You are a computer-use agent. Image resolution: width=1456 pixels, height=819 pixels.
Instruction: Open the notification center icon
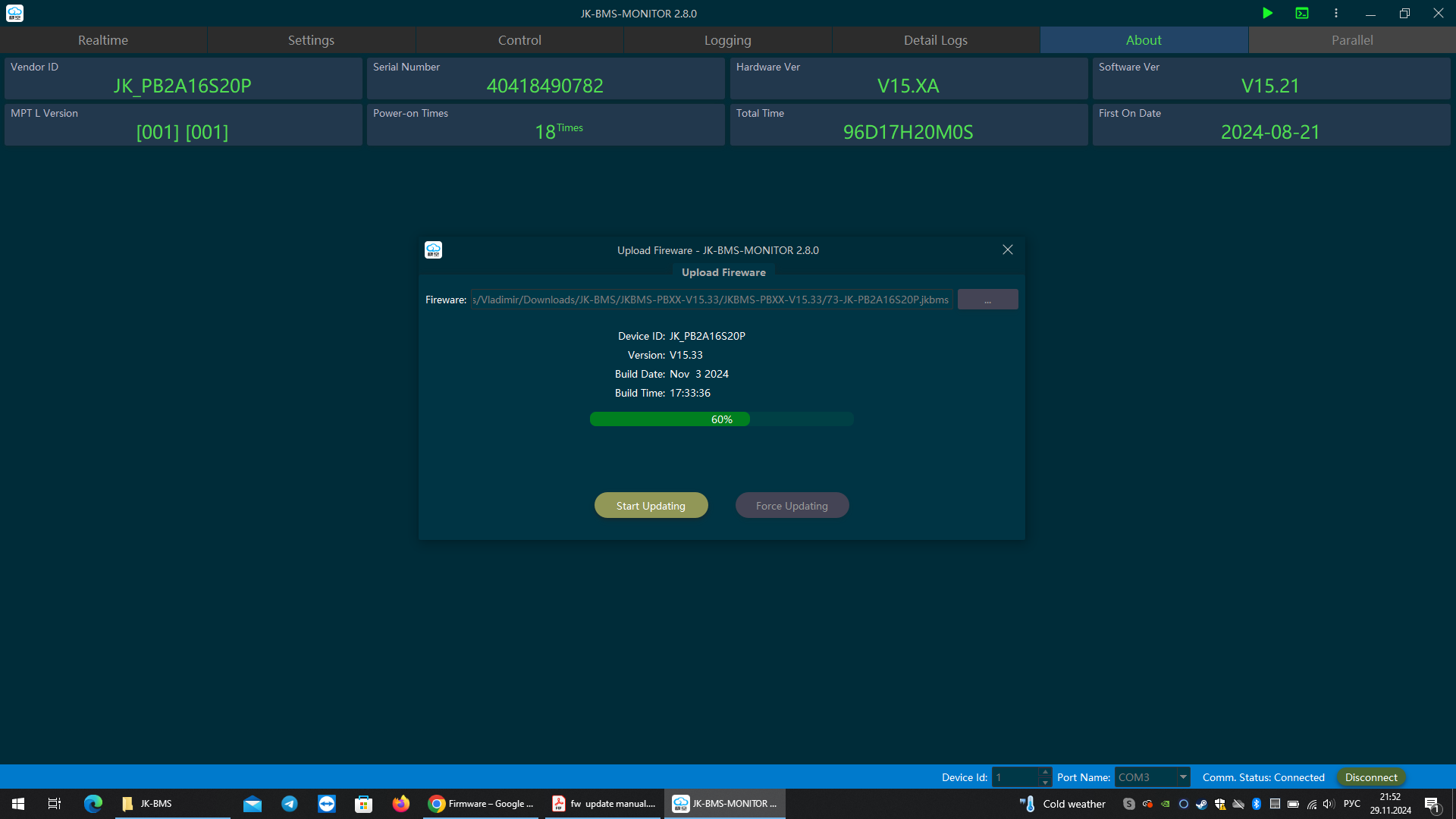(1432, 804)
